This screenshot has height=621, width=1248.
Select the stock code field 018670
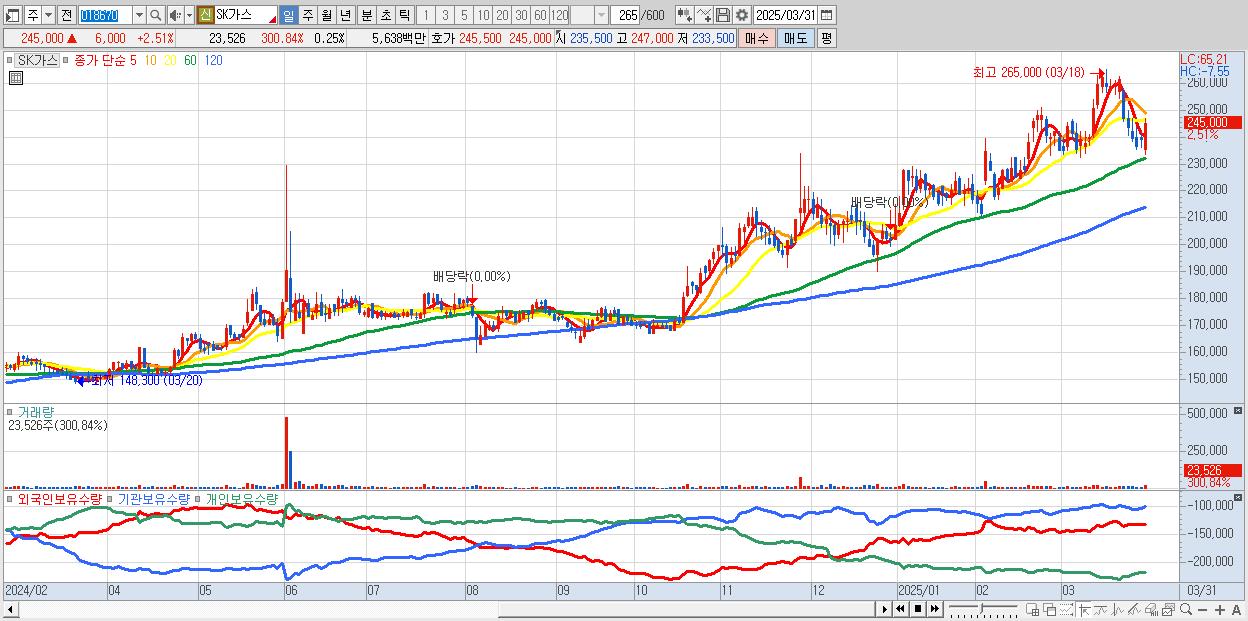point(104,15)
